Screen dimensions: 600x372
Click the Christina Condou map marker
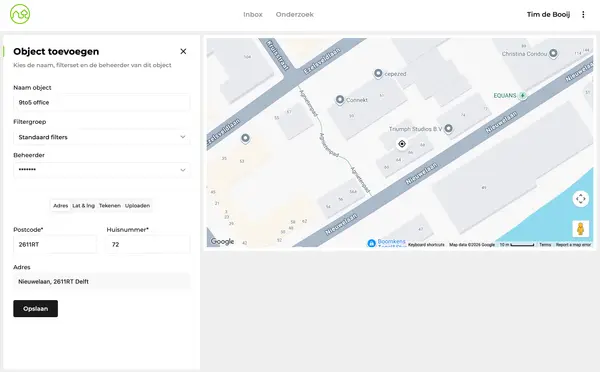point(553,53)
